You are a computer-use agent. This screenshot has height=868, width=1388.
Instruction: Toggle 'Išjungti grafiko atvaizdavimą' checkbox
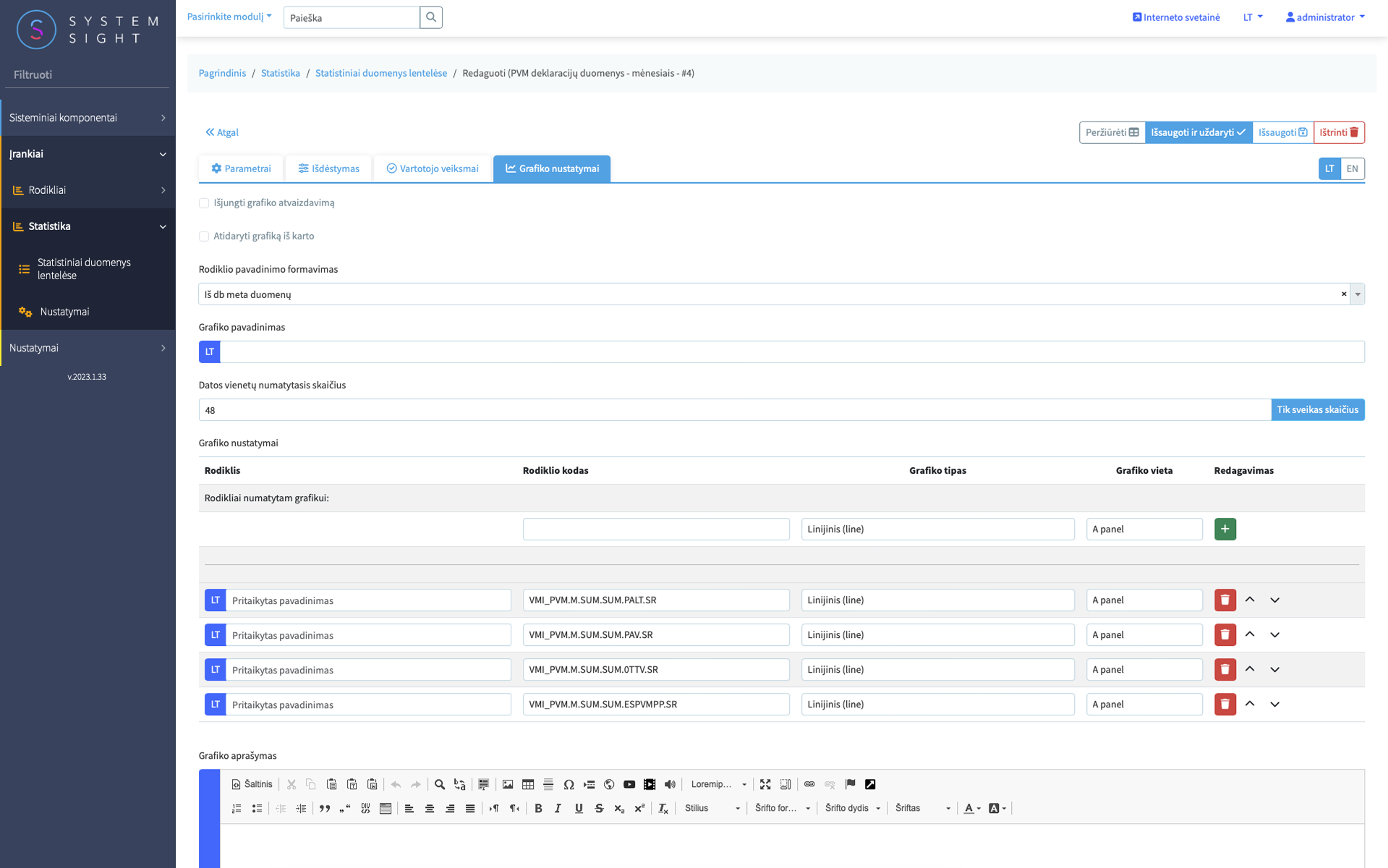pos(204,203)
